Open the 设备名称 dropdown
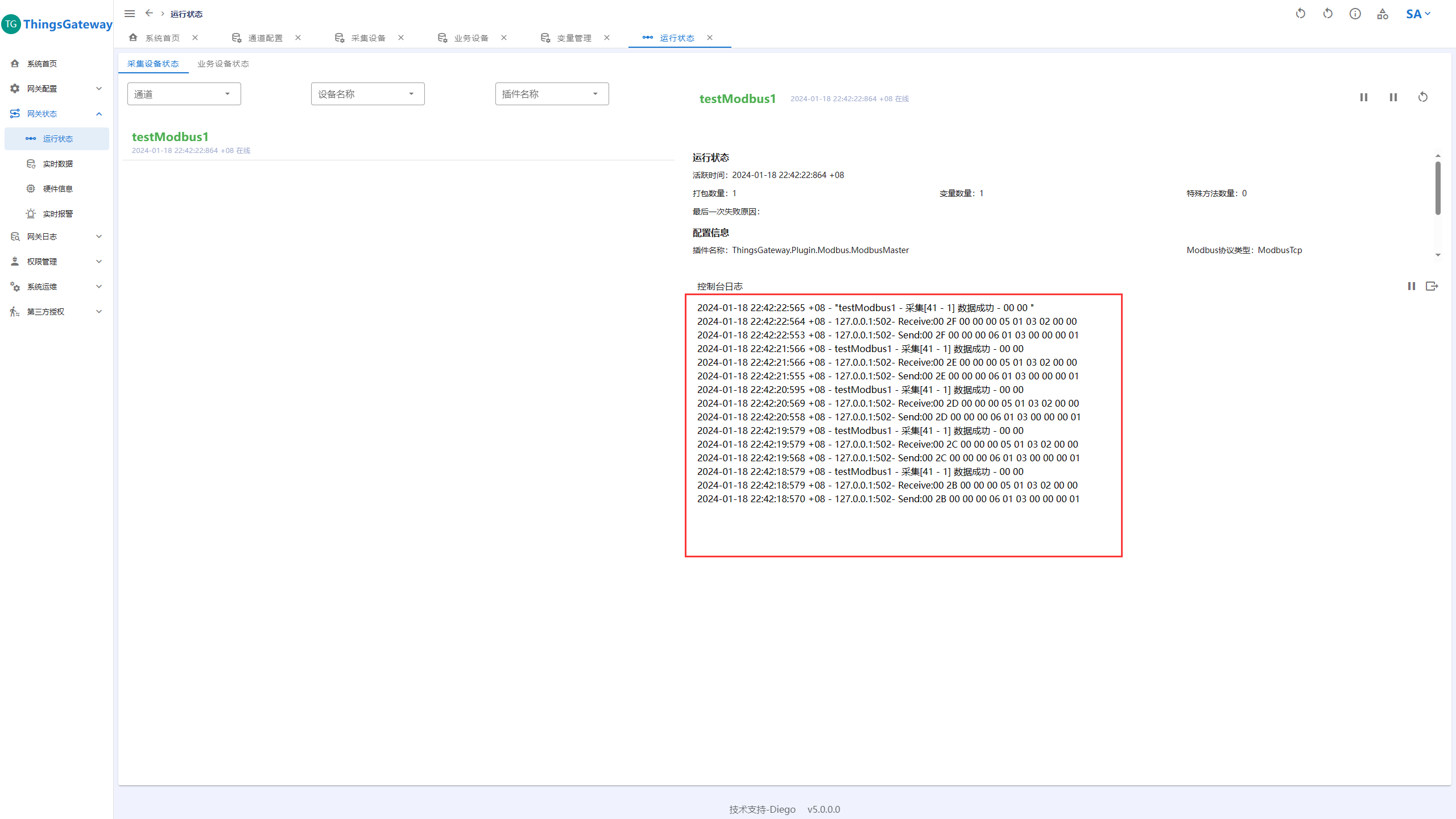 coord(367,94)
